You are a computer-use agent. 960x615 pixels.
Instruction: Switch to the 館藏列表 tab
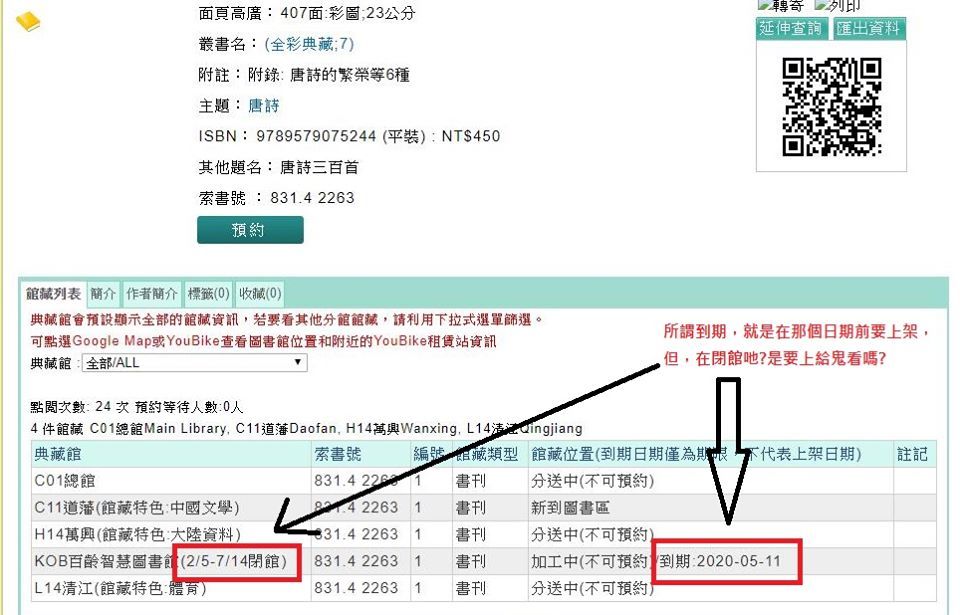coord(54,294)
